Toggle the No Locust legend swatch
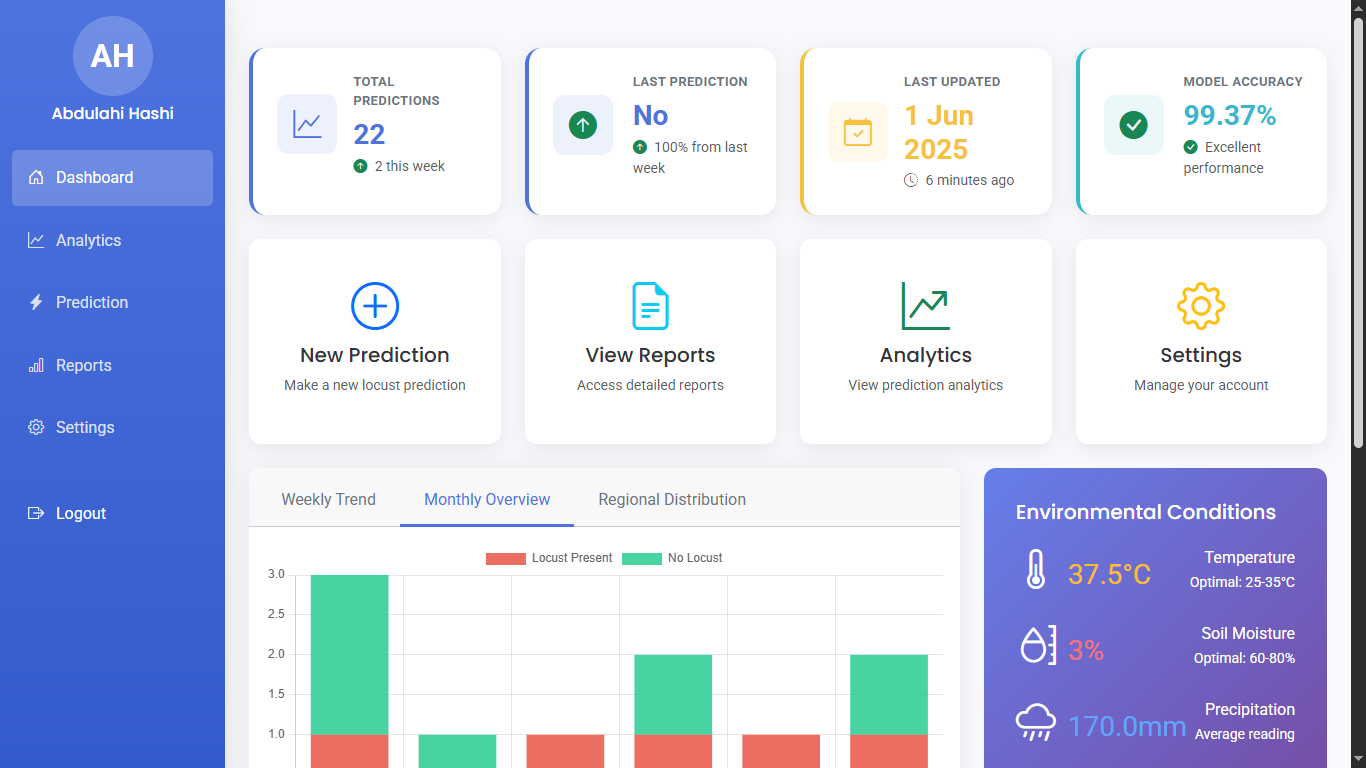The image size is (1366, 768). point(642,558)
